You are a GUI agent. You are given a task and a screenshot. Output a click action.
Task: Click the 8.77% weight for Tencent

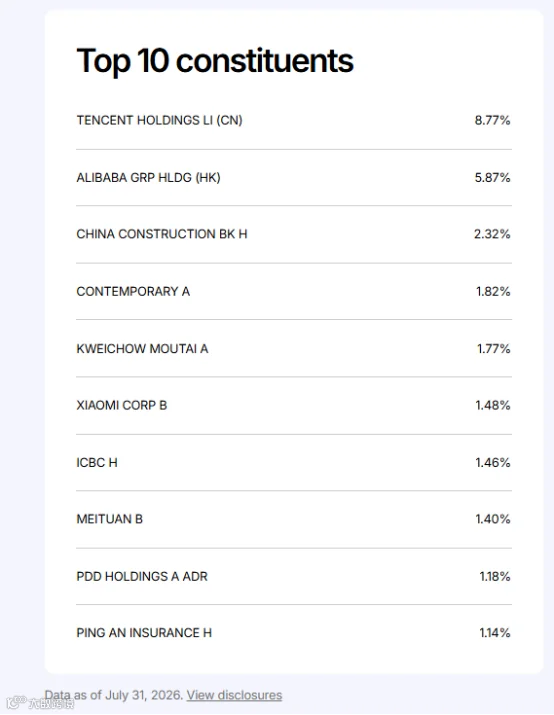(492, 120)
